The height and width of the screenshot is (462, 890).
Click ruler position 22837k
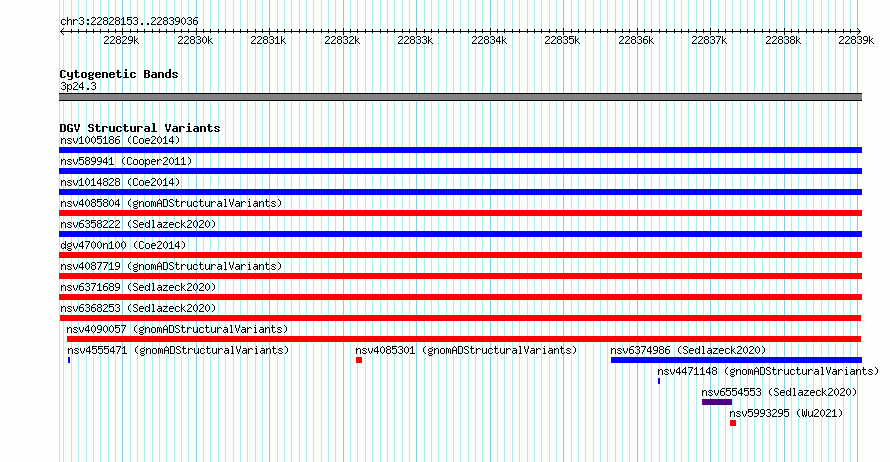[709, 40]
